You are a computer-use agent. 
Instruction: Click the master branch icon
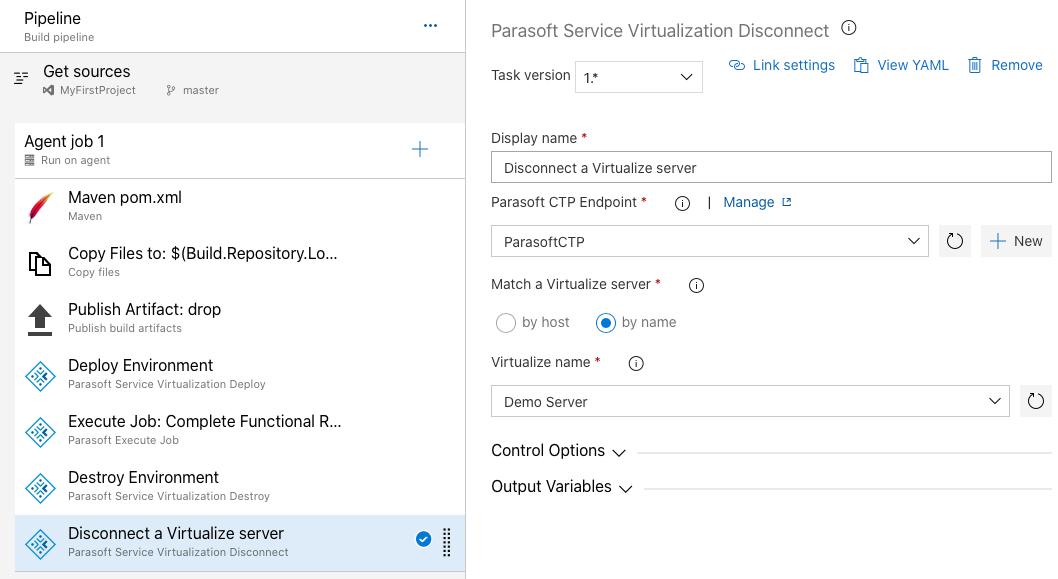coord(171,90)
